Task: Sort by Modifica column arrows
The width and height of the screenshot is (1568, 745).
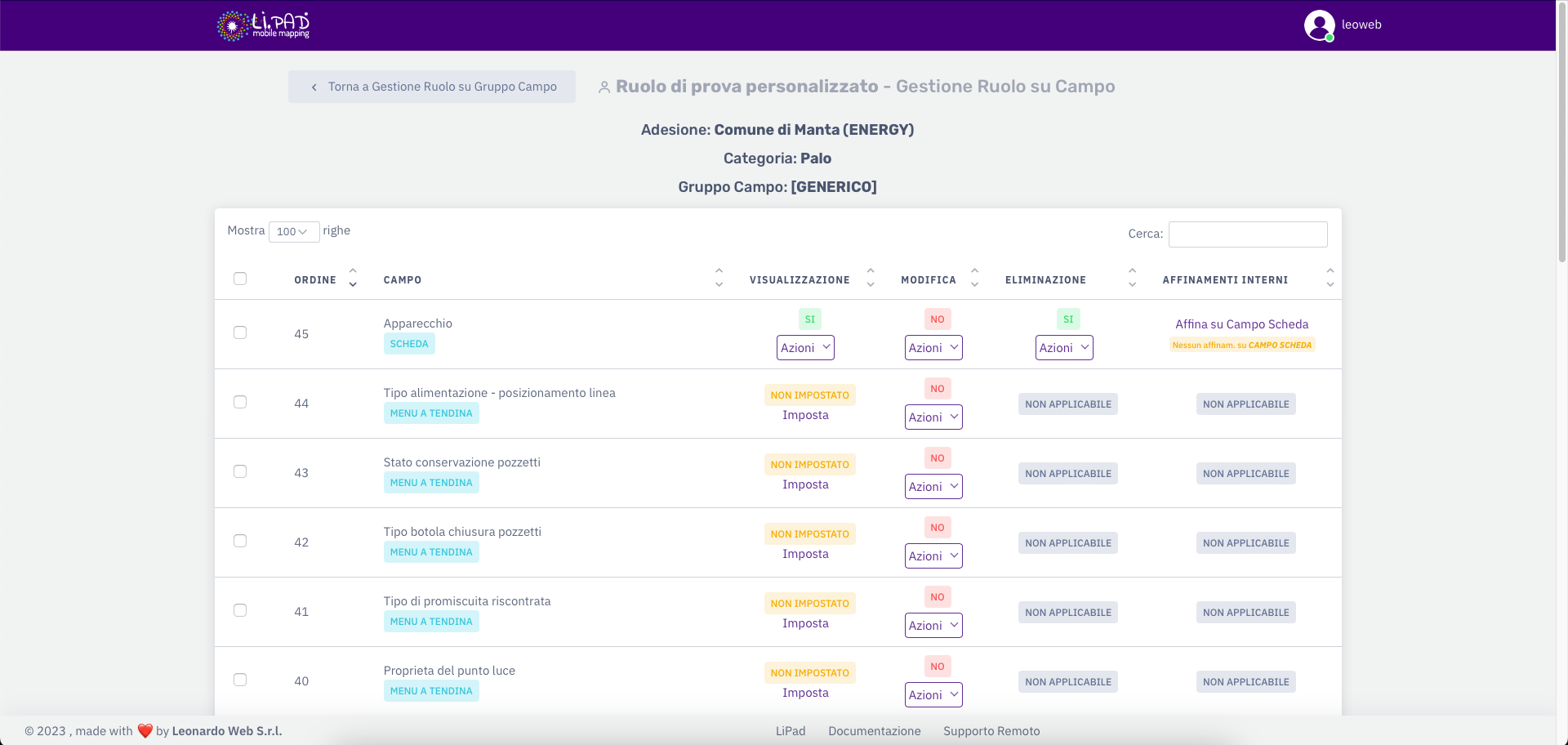Action: tap(974, 278)
